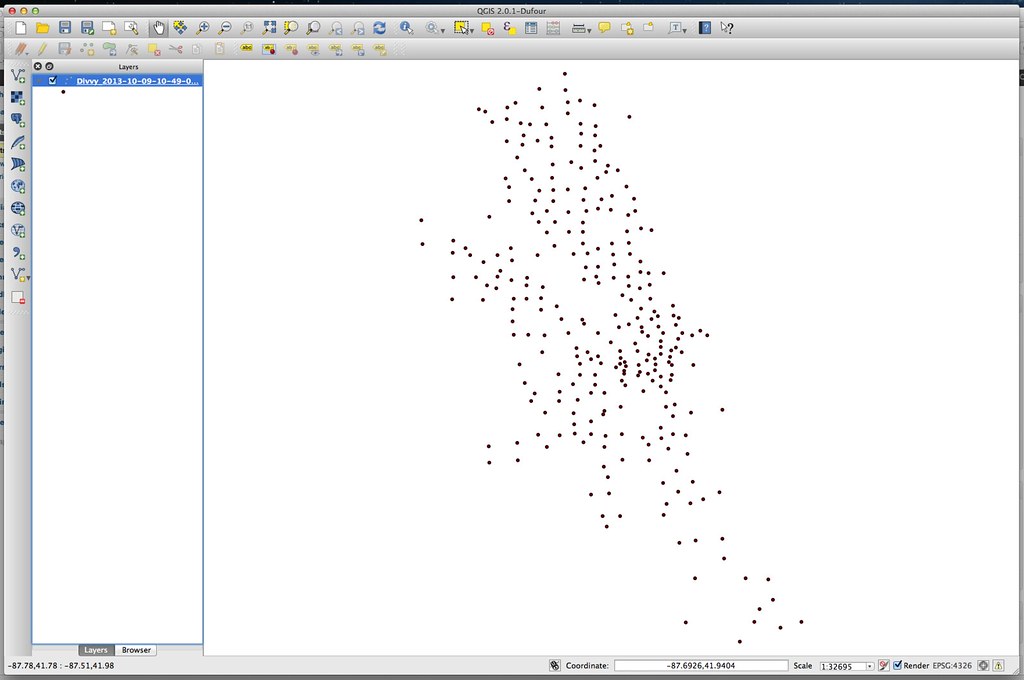Open the attribute table

tap(531, 27)
